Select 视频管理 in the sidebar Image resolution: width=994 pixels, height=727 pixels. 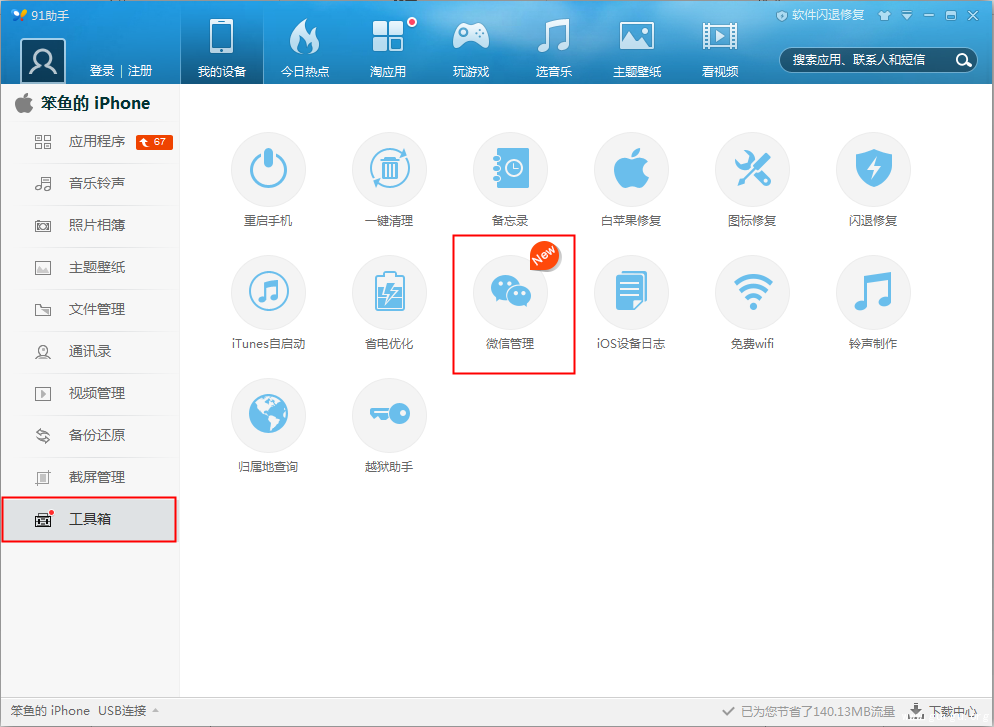pos(90,393)
